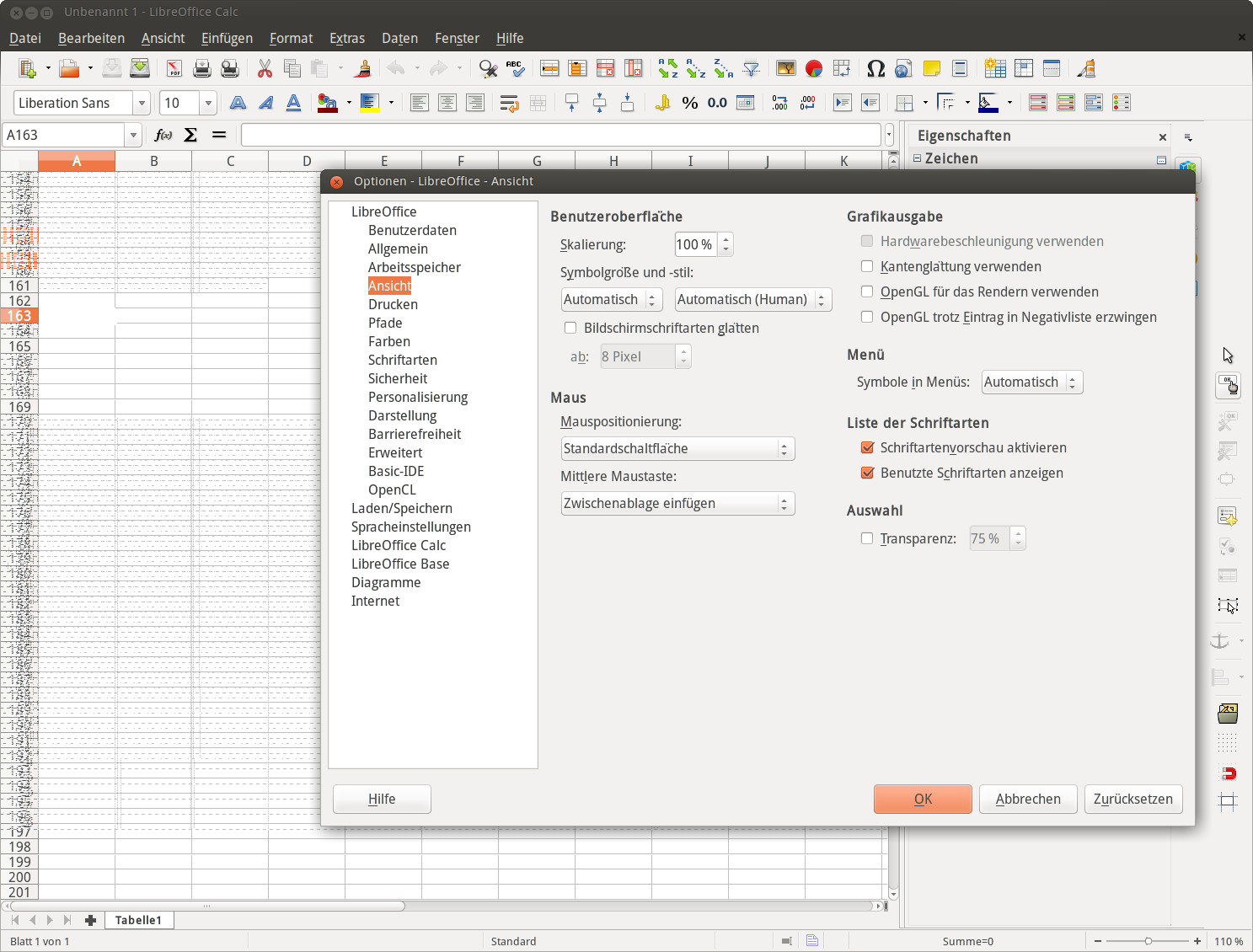Click the Freeze rows and columns icon
The image size is (1253, 952).
tap(1024, 69)
